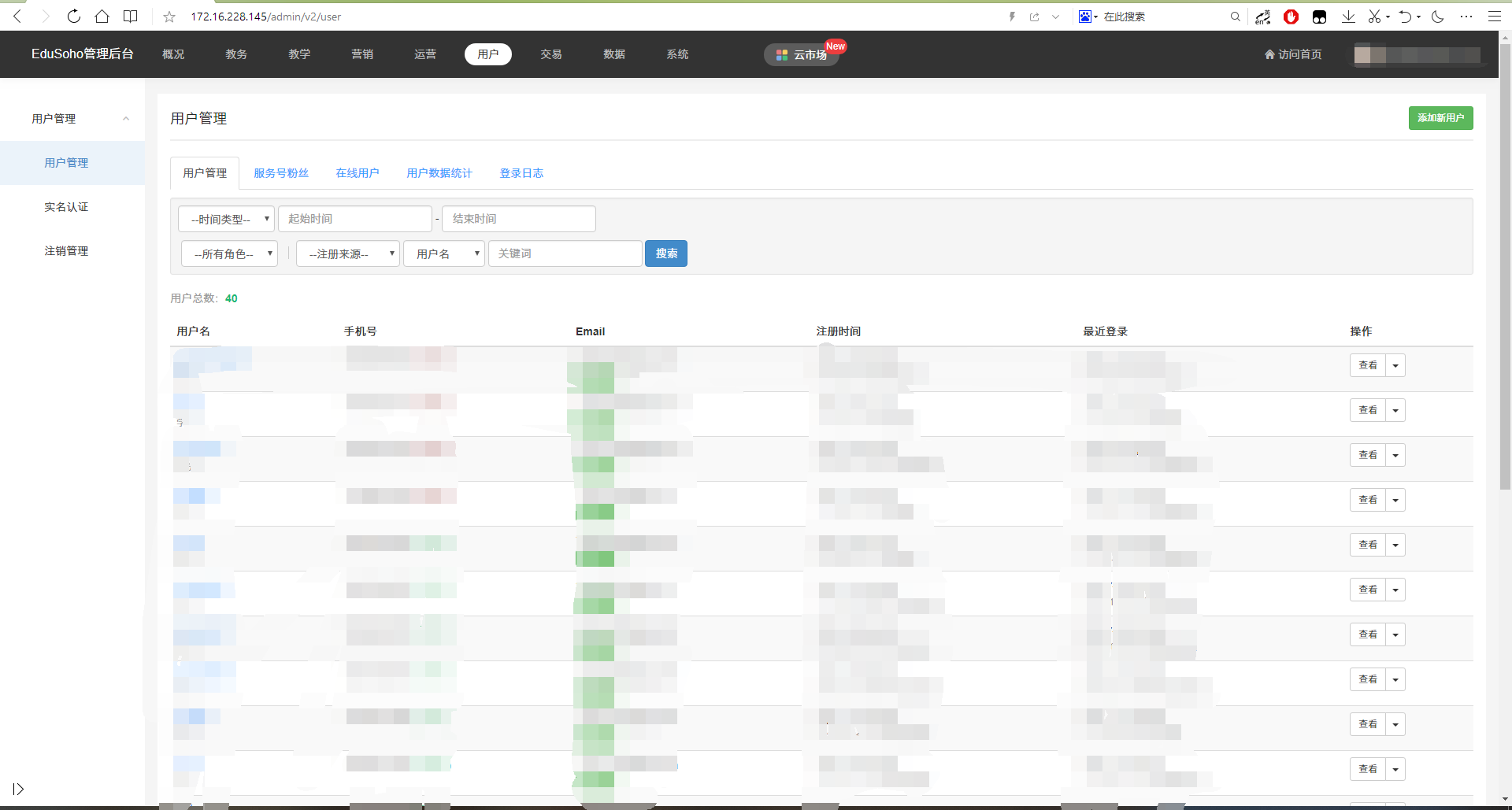The image size is (1512, 810).
Task: Switch to the 在线用户 tab
Action: tap(358, 173)
